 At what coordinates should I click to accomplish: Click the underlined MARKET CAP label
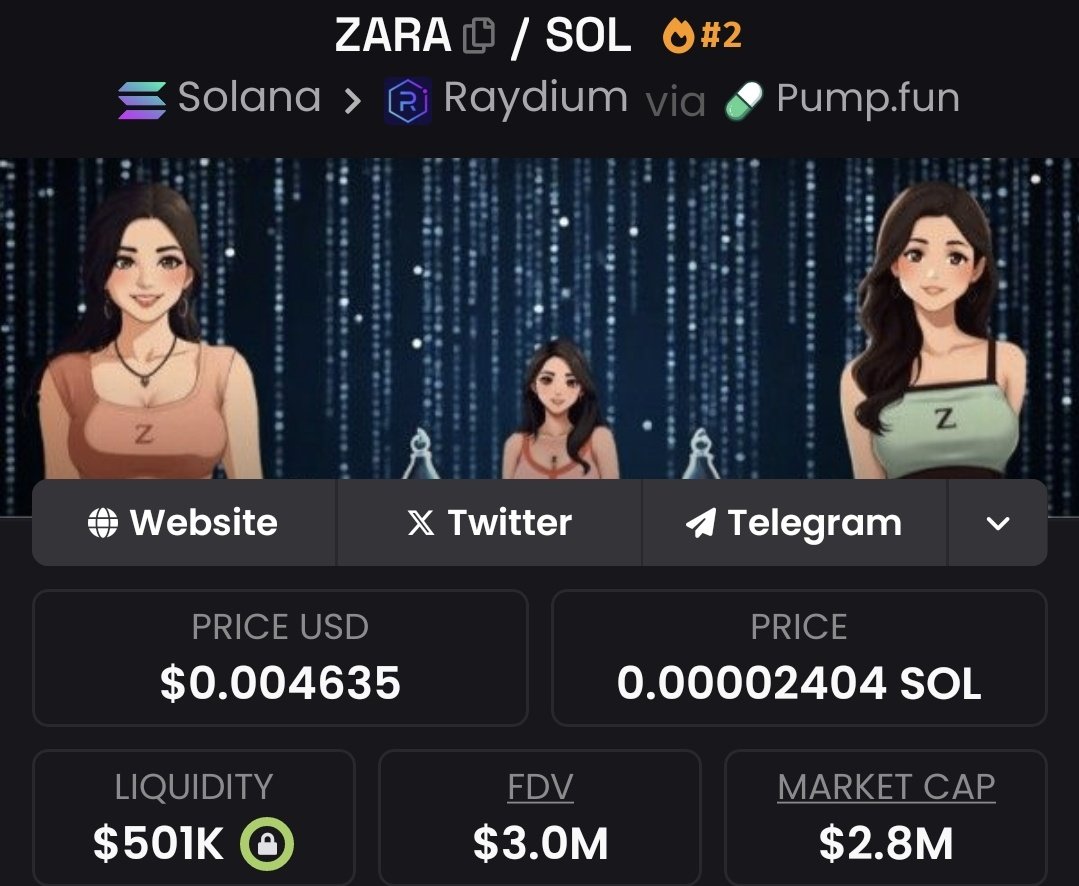886,787
